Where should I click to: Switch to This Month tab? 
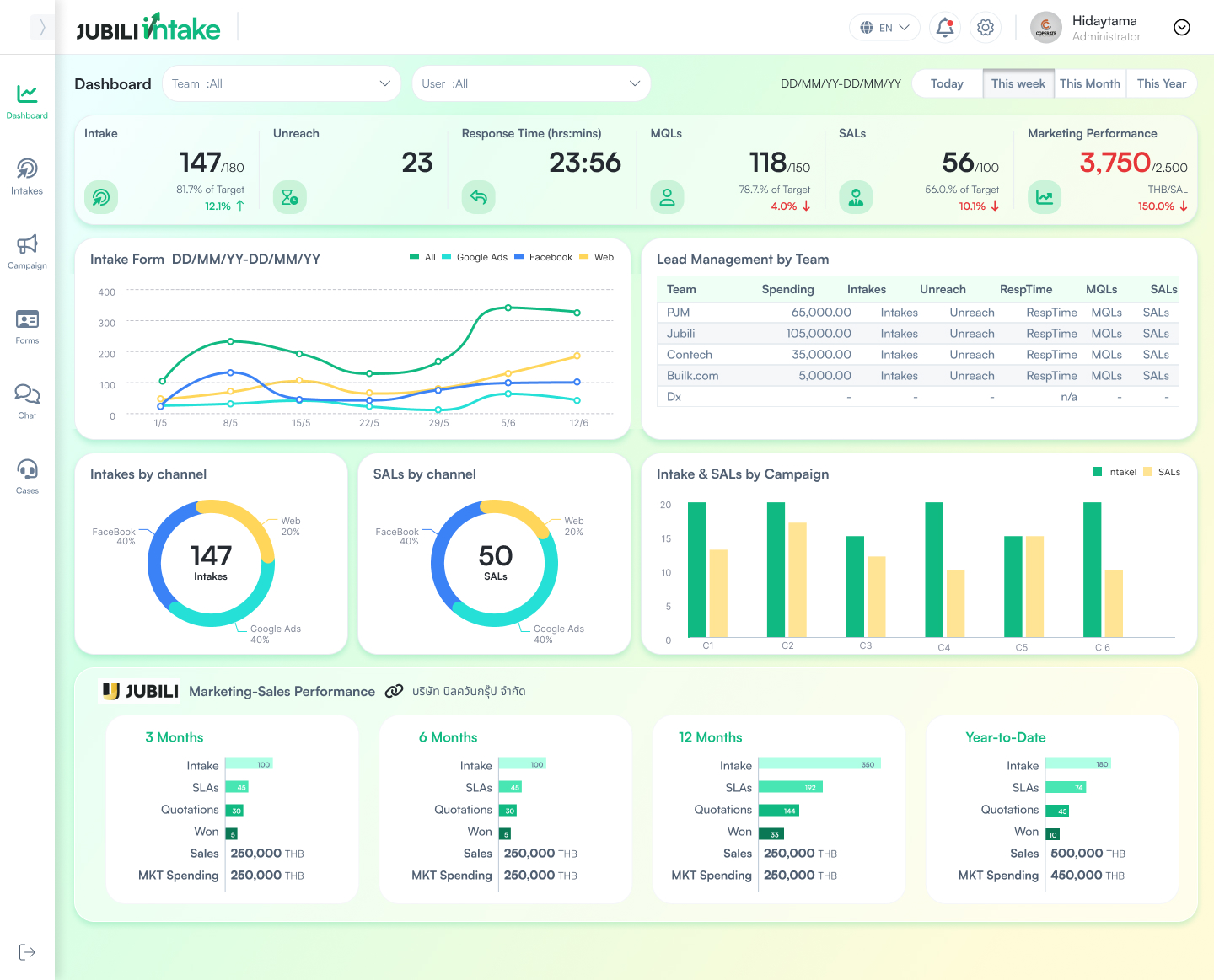tap(1089, 83)
